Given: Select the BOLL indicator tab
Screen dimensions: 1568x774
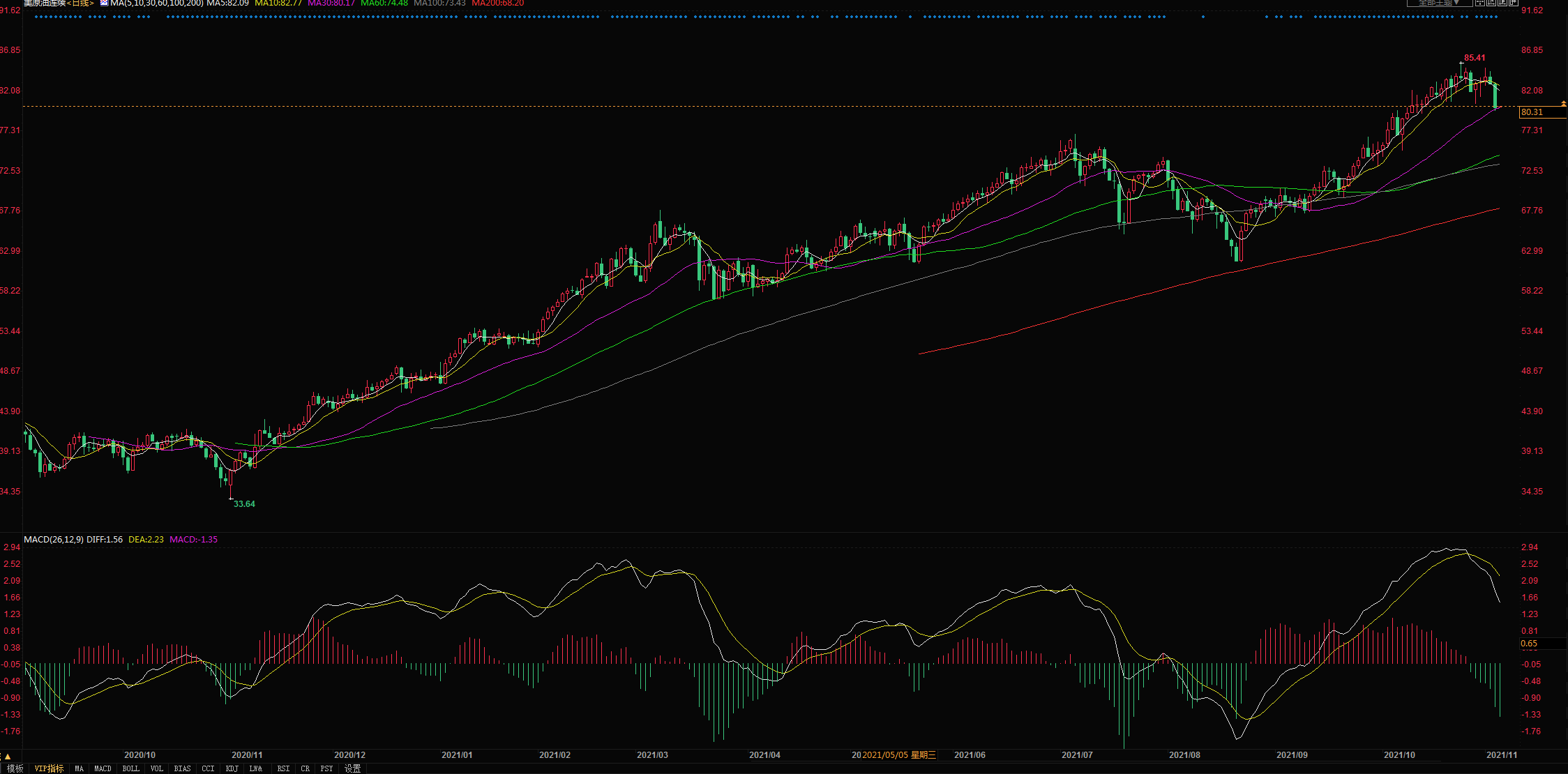Looking at the screenshot, I should 130,768.
